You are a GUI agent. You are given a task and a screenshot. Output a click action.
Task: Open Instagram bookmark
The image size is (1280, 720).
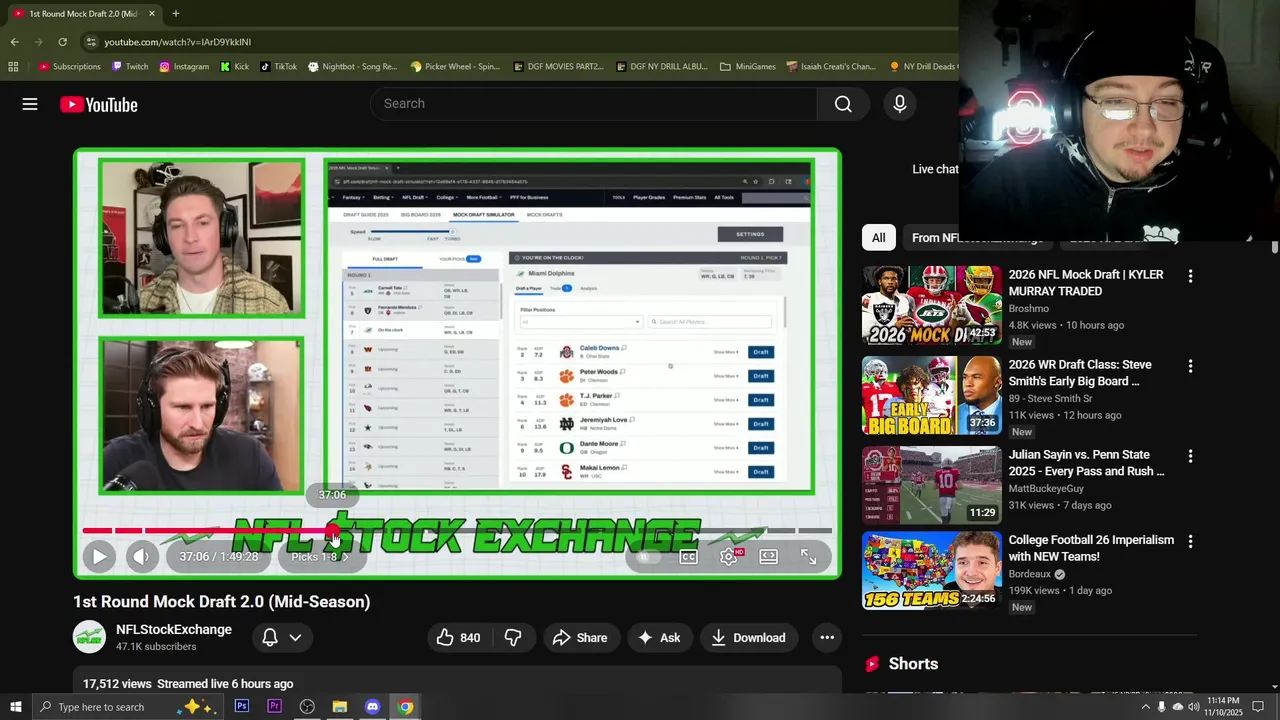click(184, 67)
